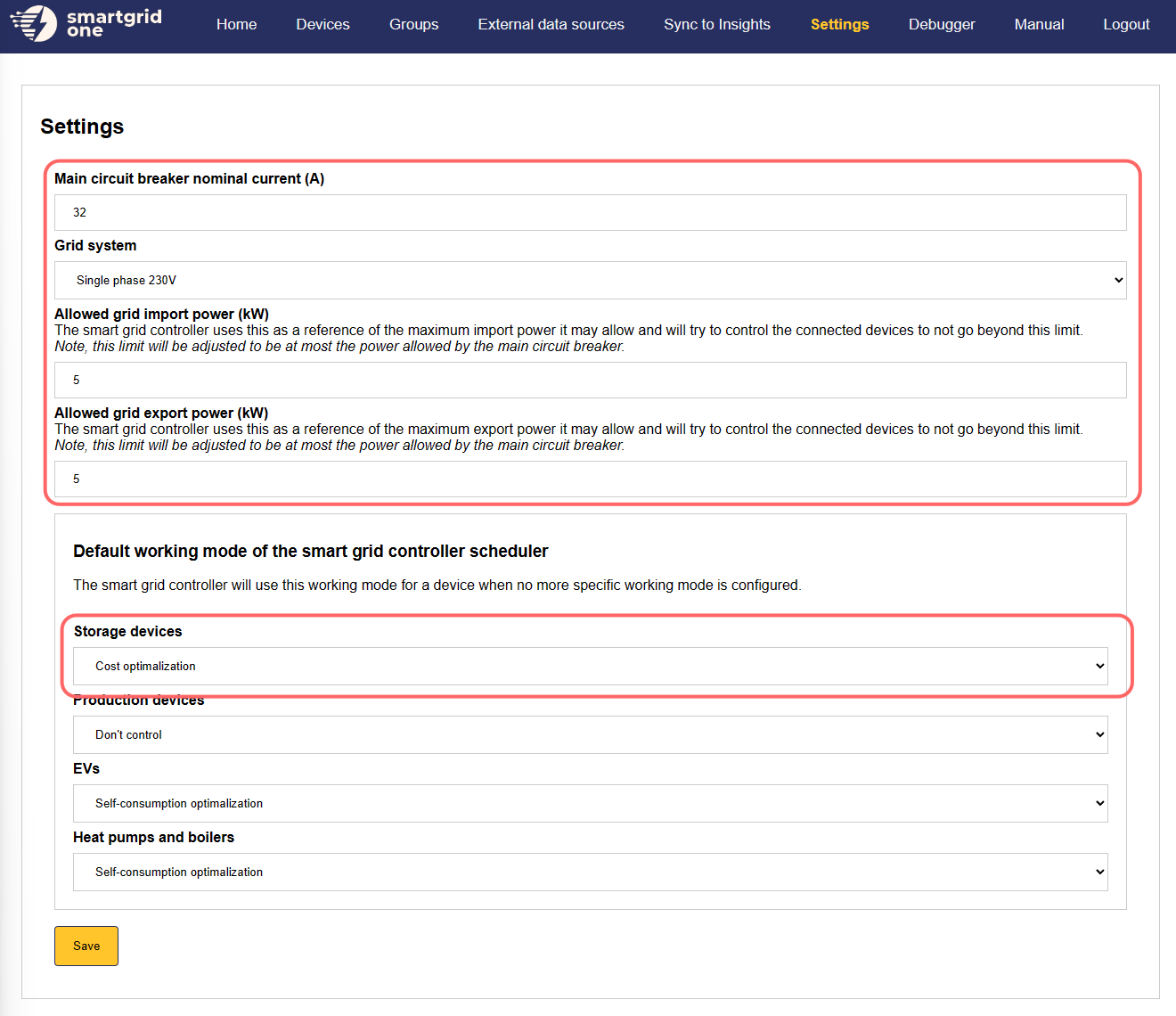Log out using Logout link
1176x1016 pixels.
1126,25
